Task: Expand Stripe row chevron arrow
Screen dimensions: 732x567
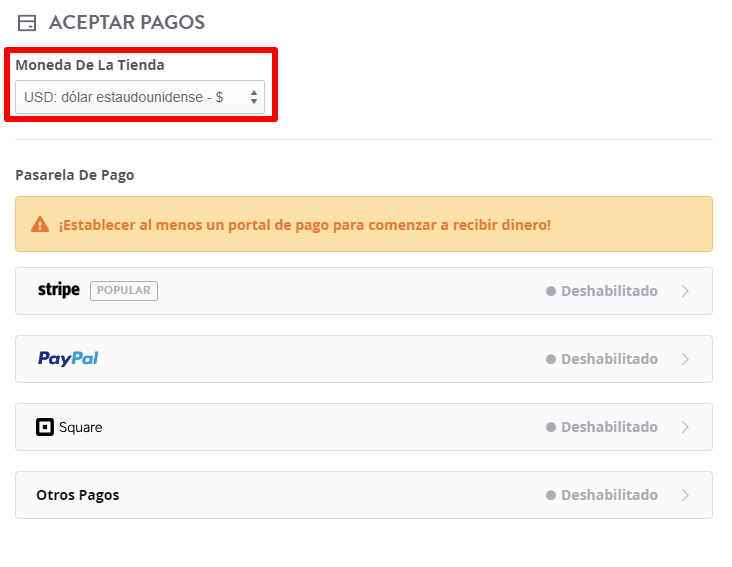Action: tap(685, 291)
